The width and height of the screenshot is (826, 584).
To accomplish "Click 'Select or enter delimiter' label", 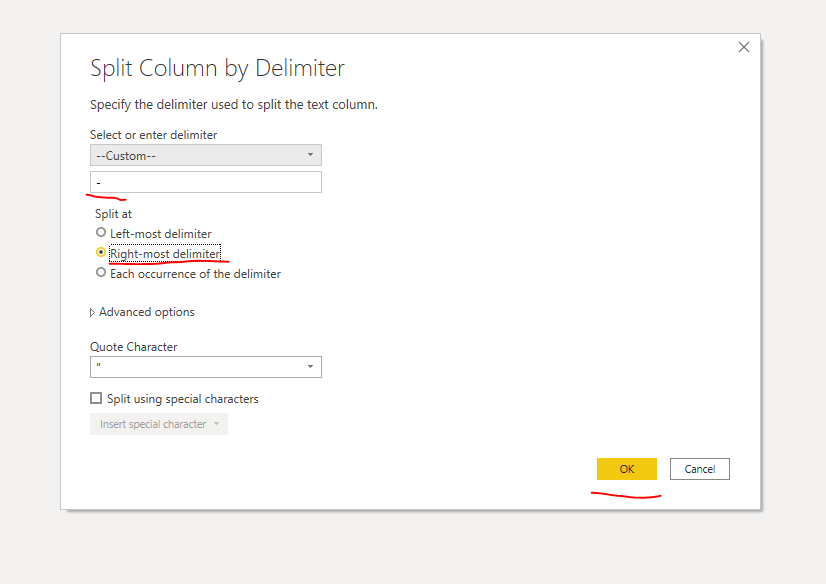I will 153,135.
